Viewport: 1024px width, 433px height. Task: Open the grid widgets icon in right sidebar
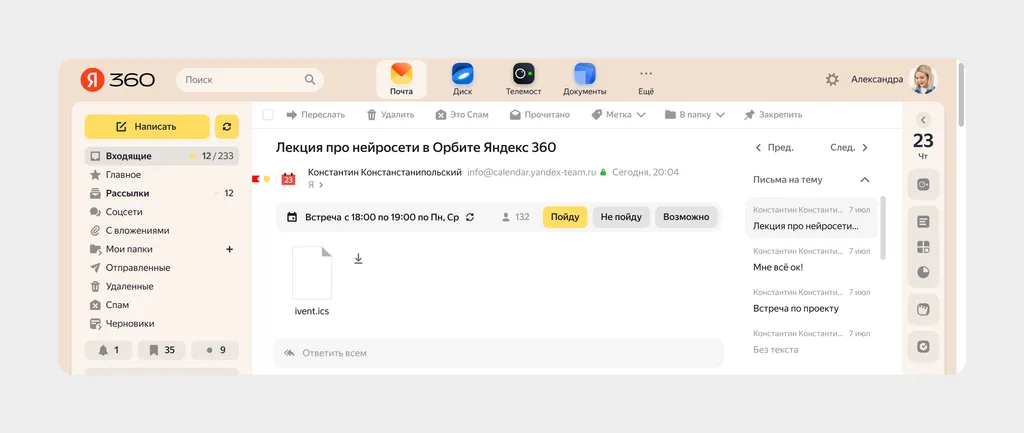tap(923, 248)
